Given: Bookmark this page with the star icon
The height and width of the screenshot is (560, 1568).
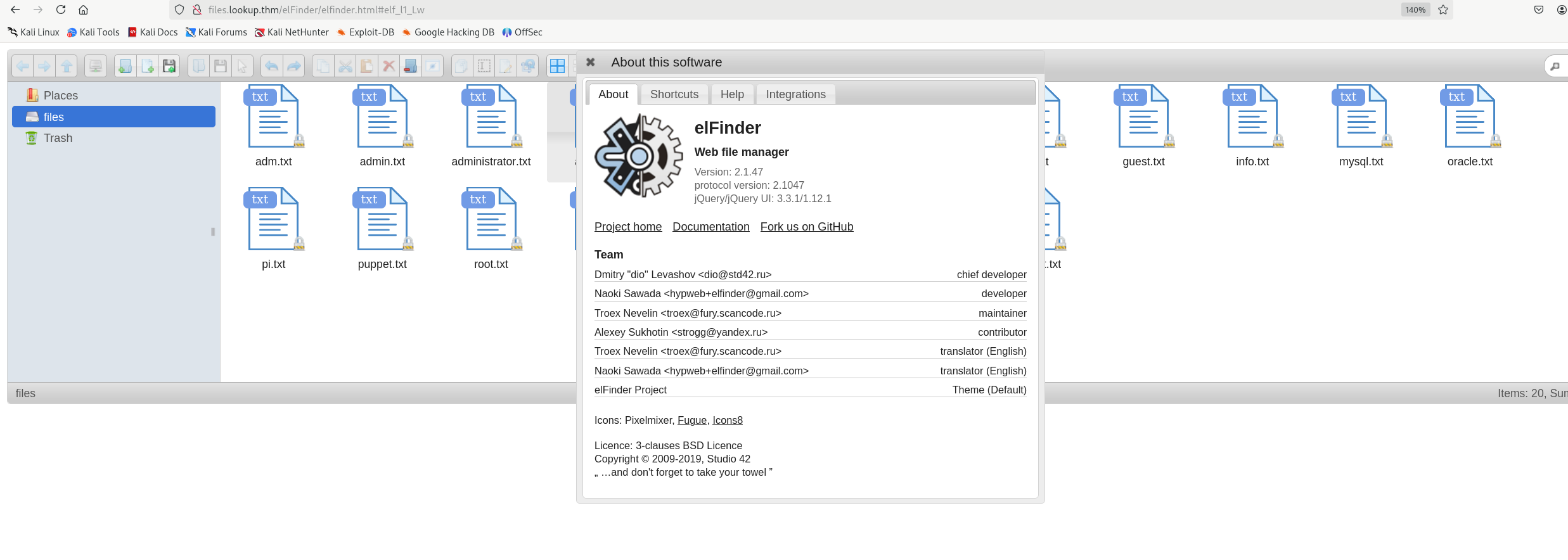Looking at the screenshot, I should click(1443, 10).
